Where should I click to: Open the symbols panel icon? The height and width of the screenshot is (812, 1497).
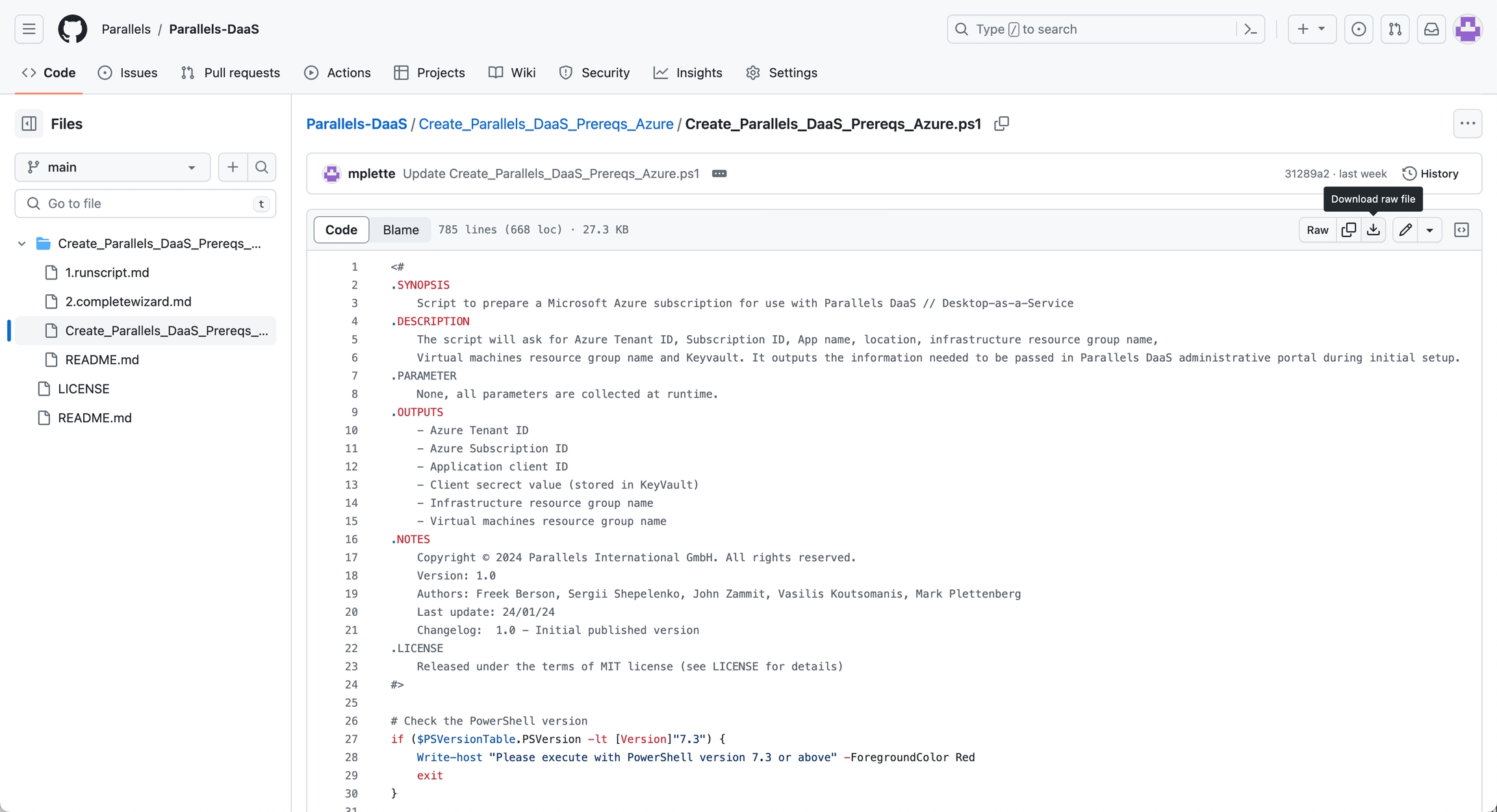click(x=1461, y=230)
